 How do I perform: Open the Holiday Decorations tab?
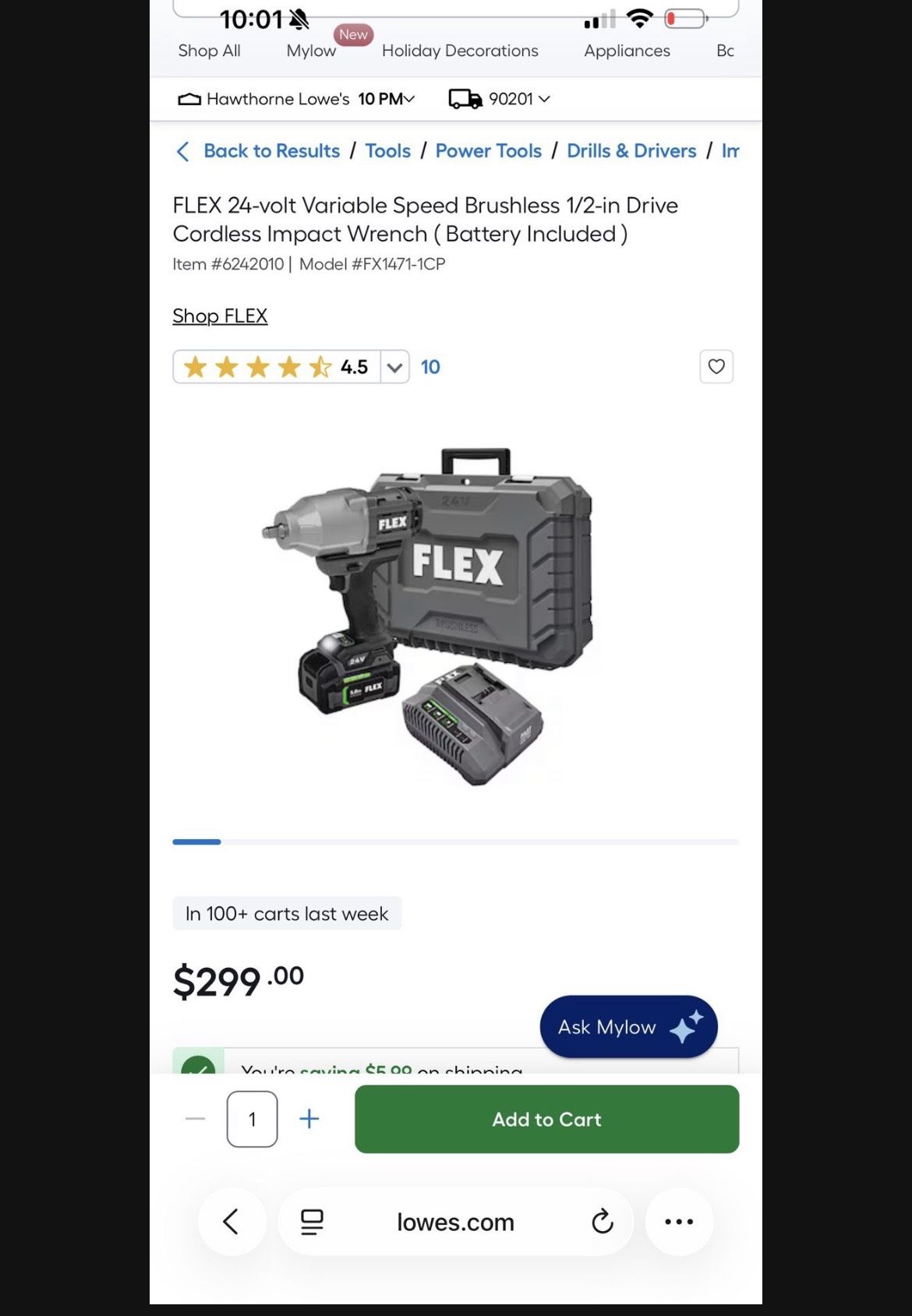click(x=460, y=51)
